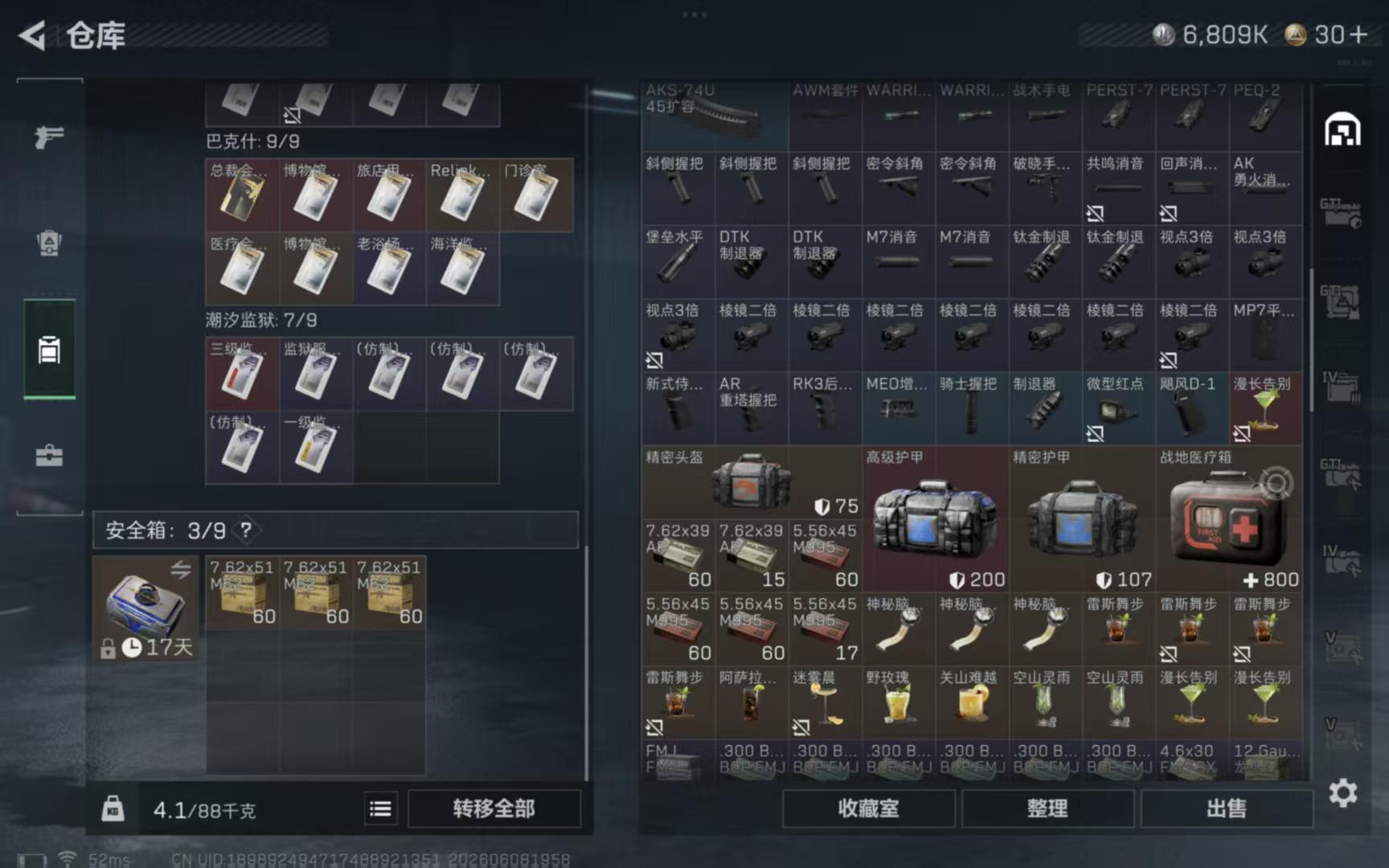Select the AKS-74U 45扩容 magazine
This screenshot has height=868, width=1389.
click(x=715, y=115)
